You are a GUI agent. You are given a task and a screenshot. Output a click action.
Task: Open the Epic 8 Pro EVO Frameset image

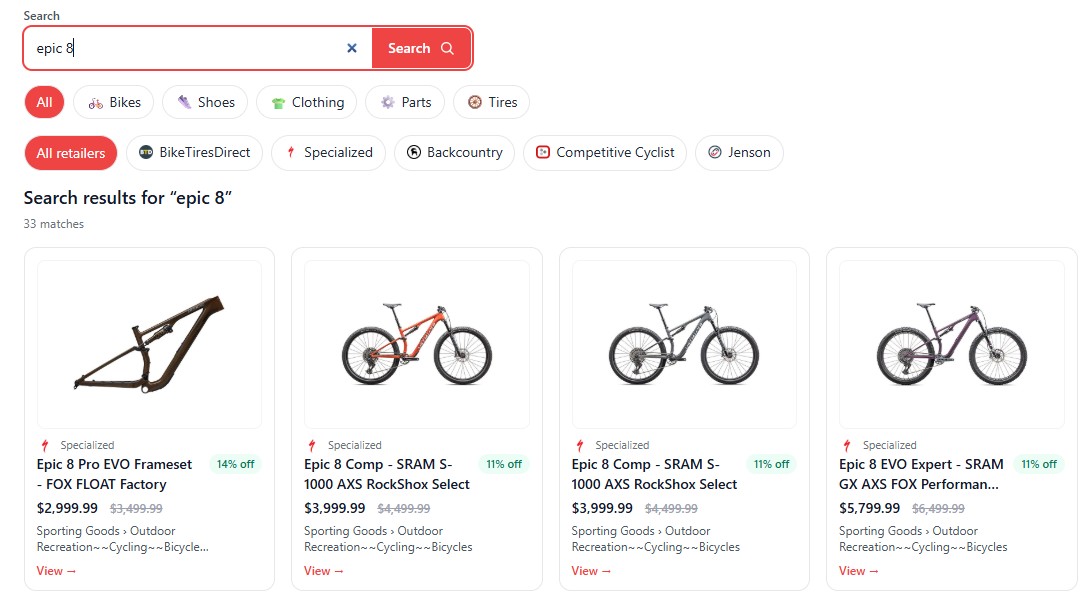pyautogui.click(x=149, y=345)
